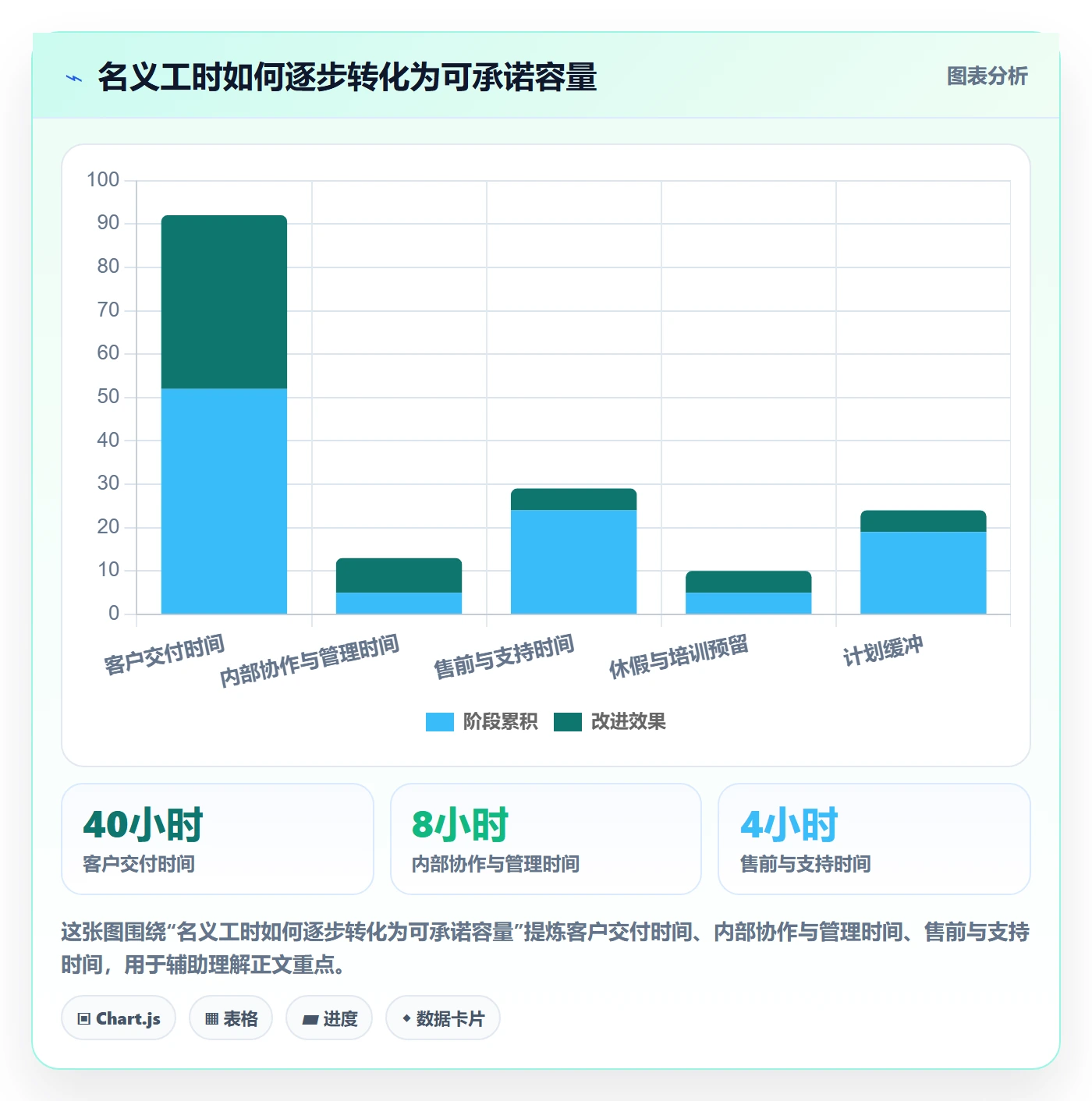Click the light blue 客户交付时间 bar segment
This screenshot has width=1092, height=1101.
[224, 501]
